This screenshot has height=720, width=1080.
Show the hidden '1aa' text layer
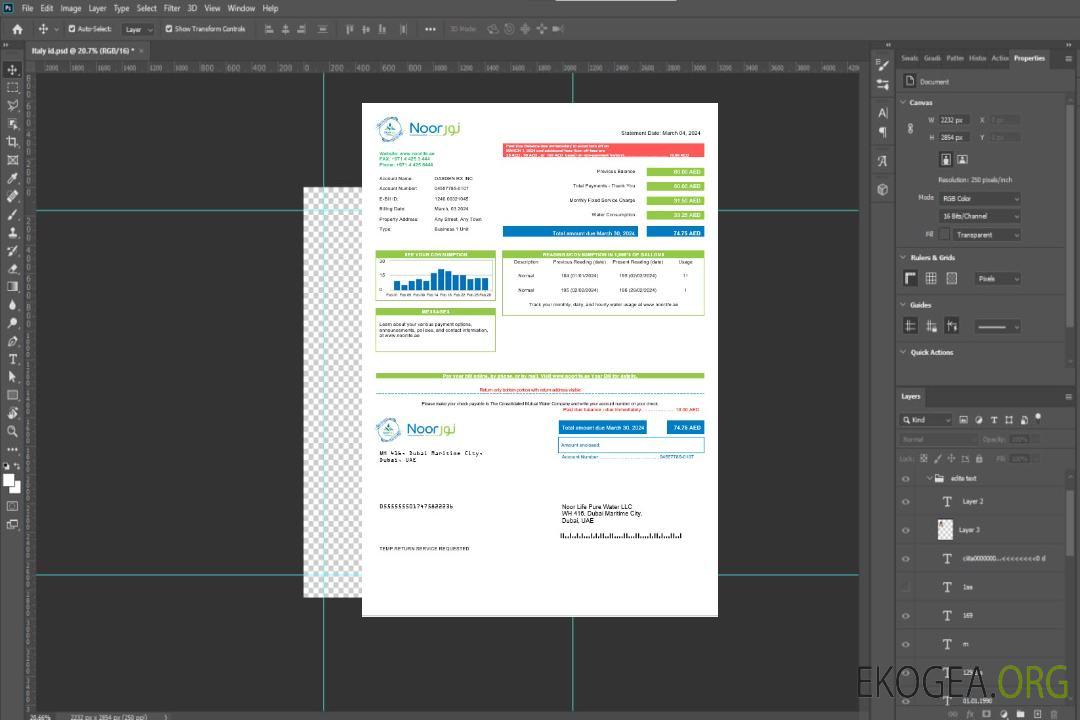[906, 587]
